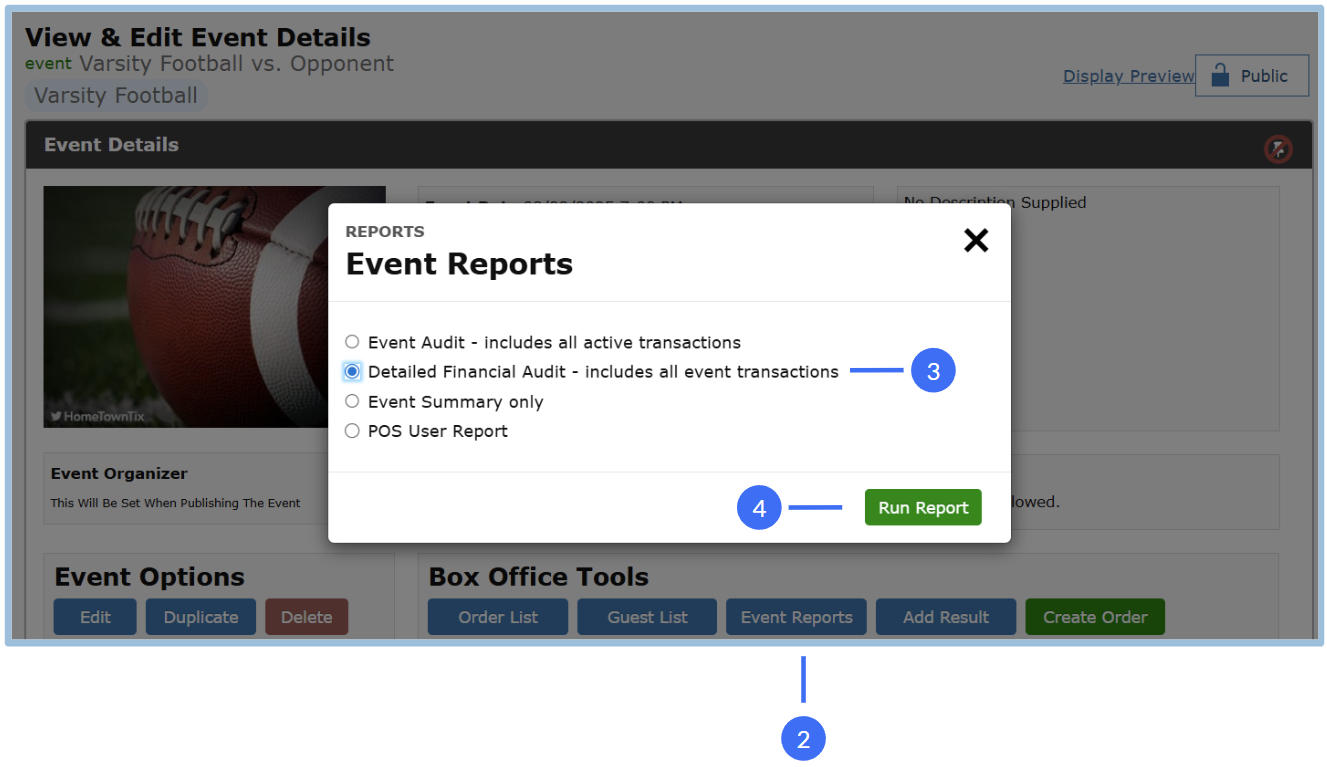Image resolution: width=1327 pixels, height=767 pixels.
Task: Select Detailed Financial Audit radio button
Action: [x=352, y=372]
